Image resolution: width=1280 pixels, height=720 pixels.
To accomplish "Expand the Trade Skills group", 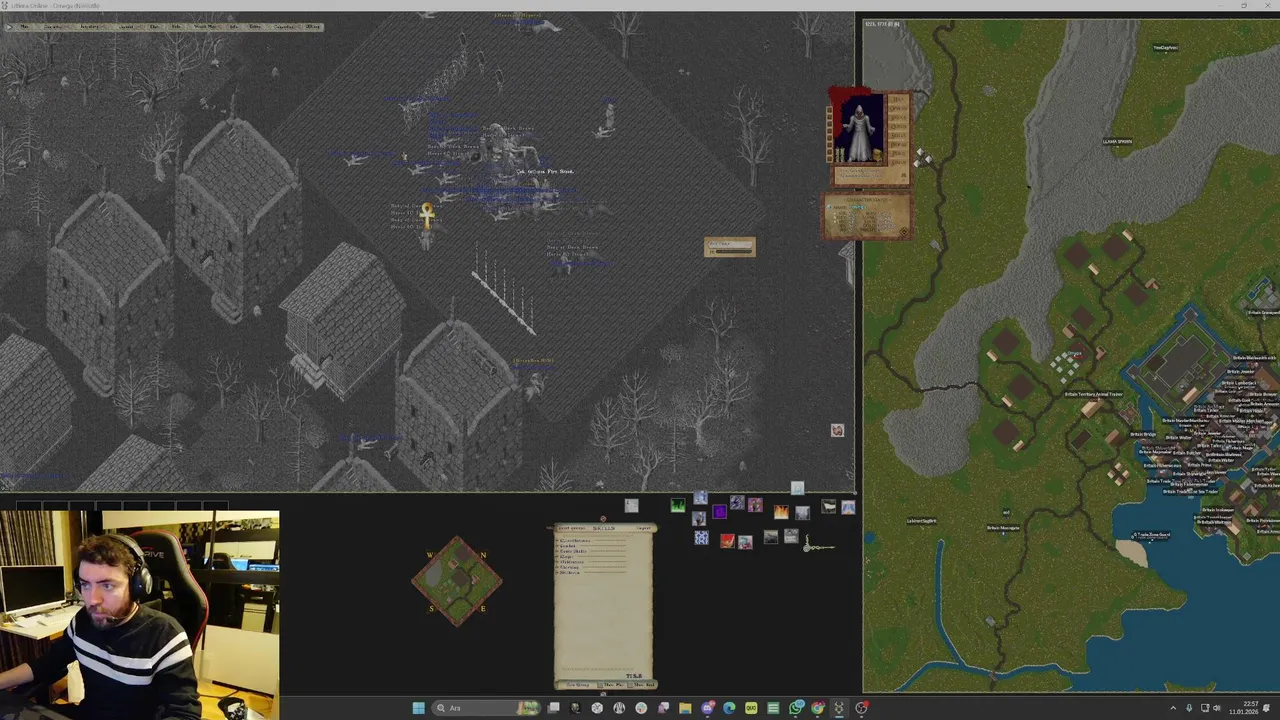I will point(556,551).
